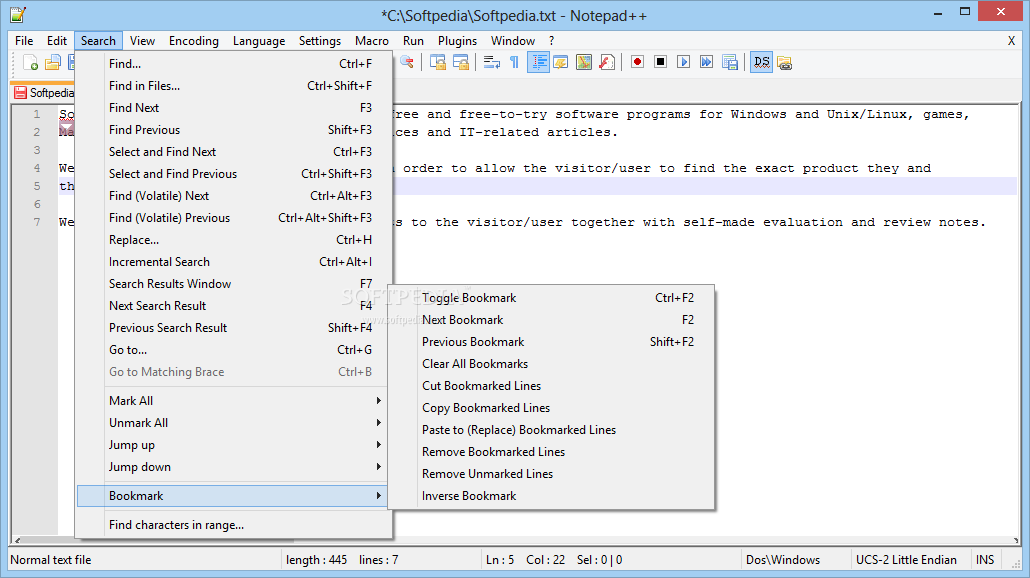Click the last toolbar icon after DS
This screenshot has height=578, width=1030.
[x=784, y=62]
